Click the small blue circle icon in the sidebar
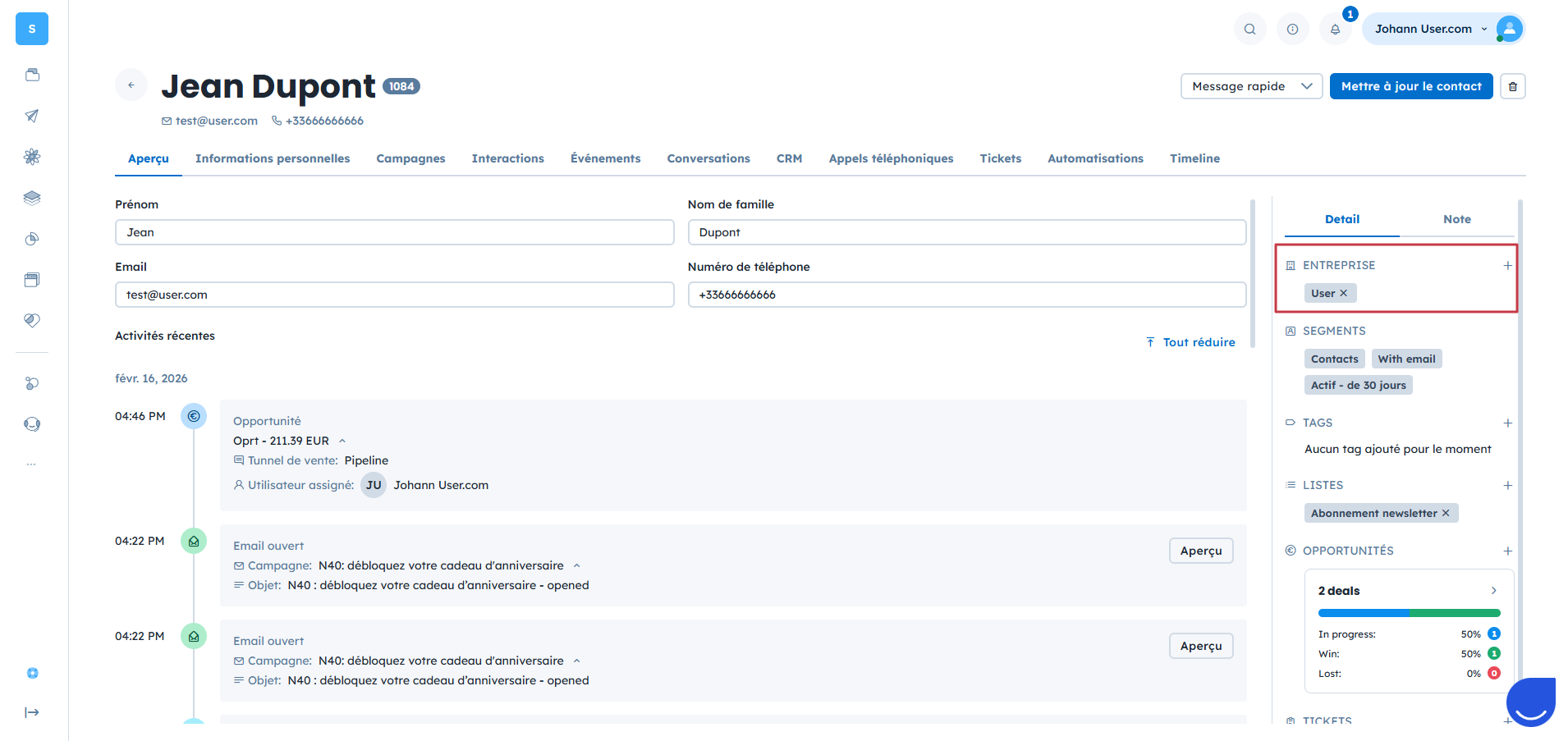1568x741 pixels. coord(33,673)
